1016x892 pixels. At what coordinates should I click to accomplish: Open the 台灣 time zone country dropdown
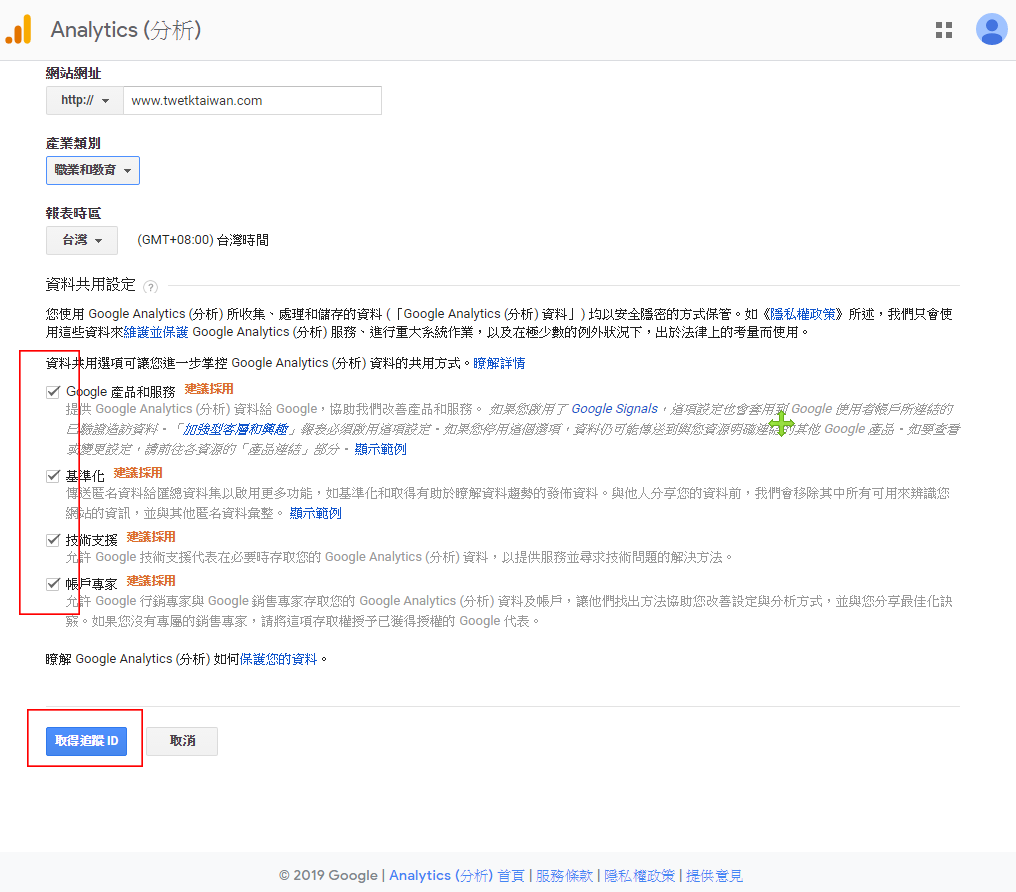82,240
